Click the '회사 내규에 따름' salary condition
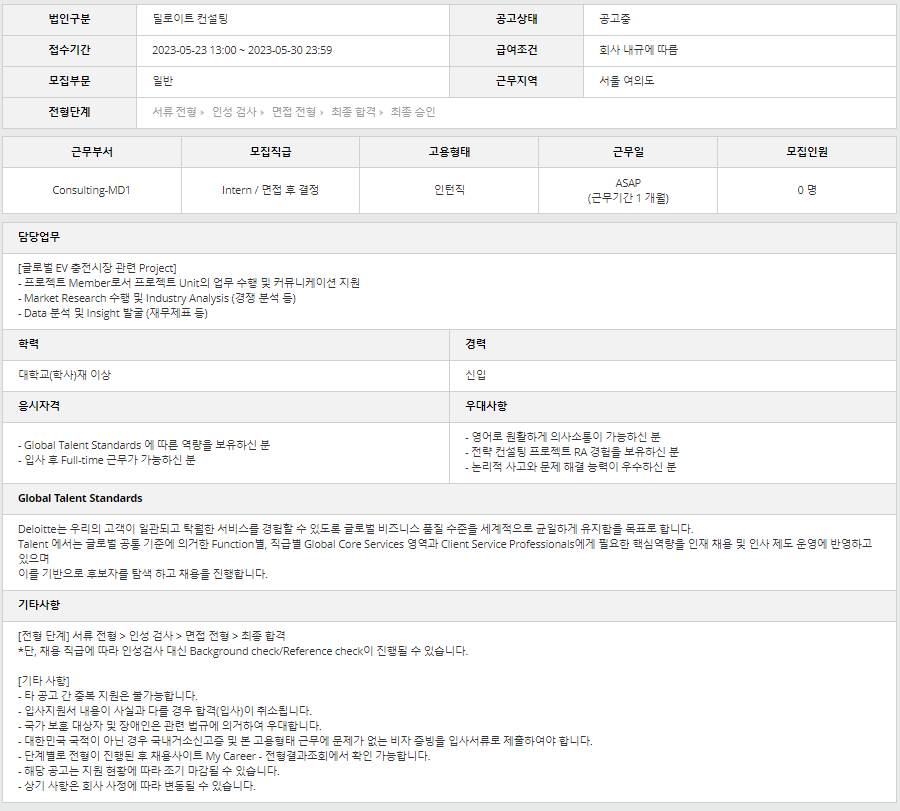The width and height of the screenshot is (900, 811). tap(638, 50)
